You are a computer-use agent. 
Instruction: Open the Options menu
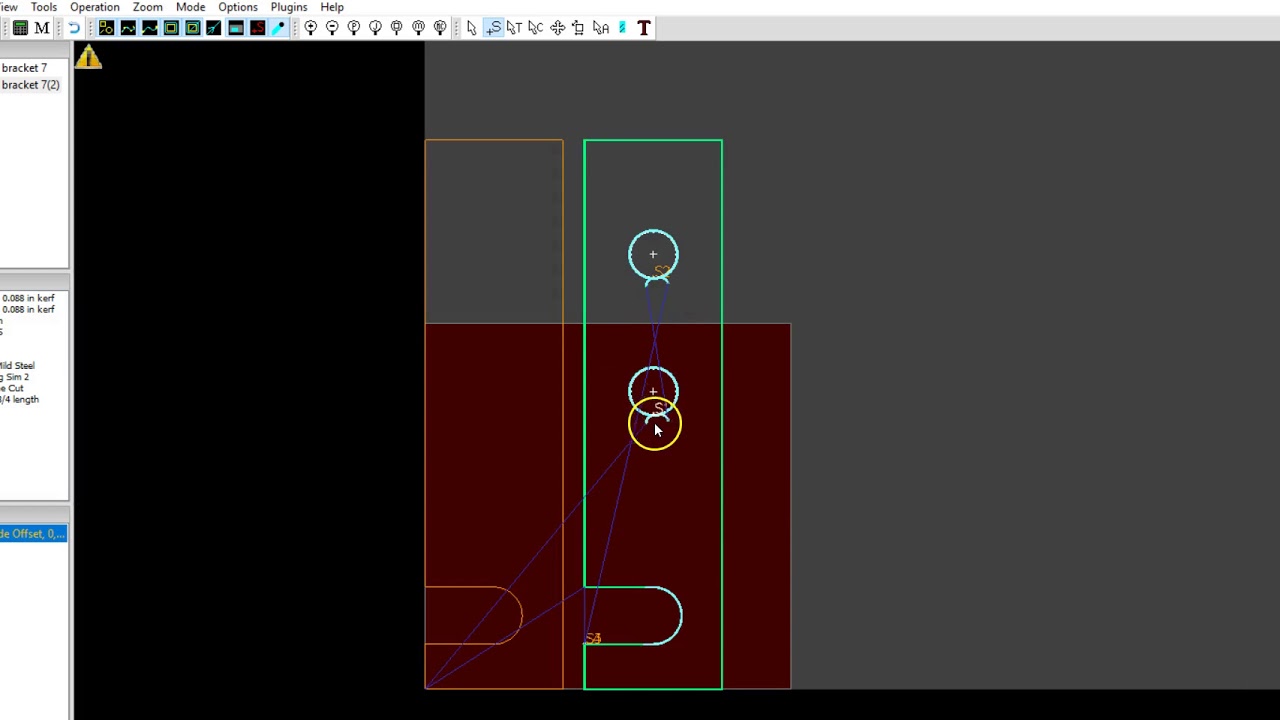coord(238,7)
